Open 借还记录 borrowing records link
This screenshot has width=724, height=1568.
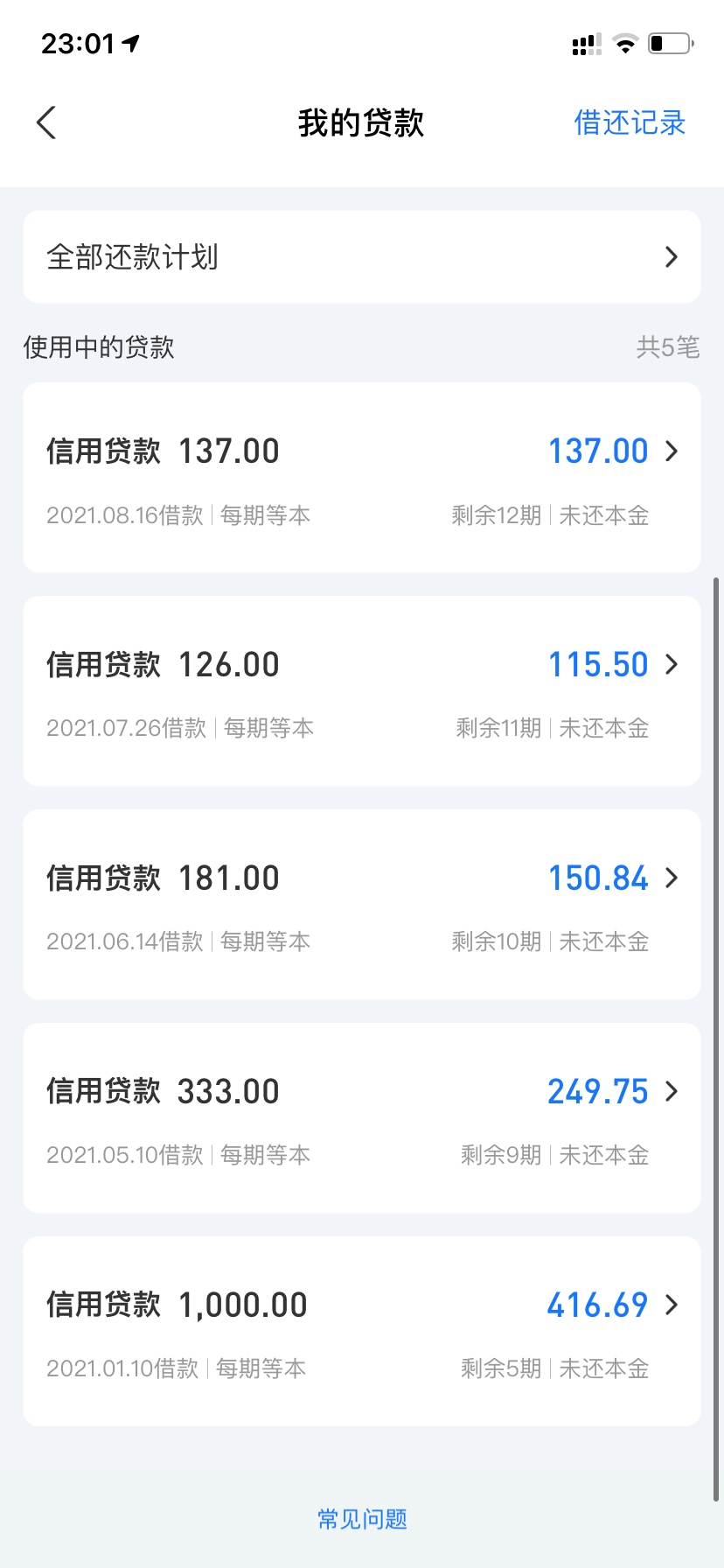[x=630, y=122]
